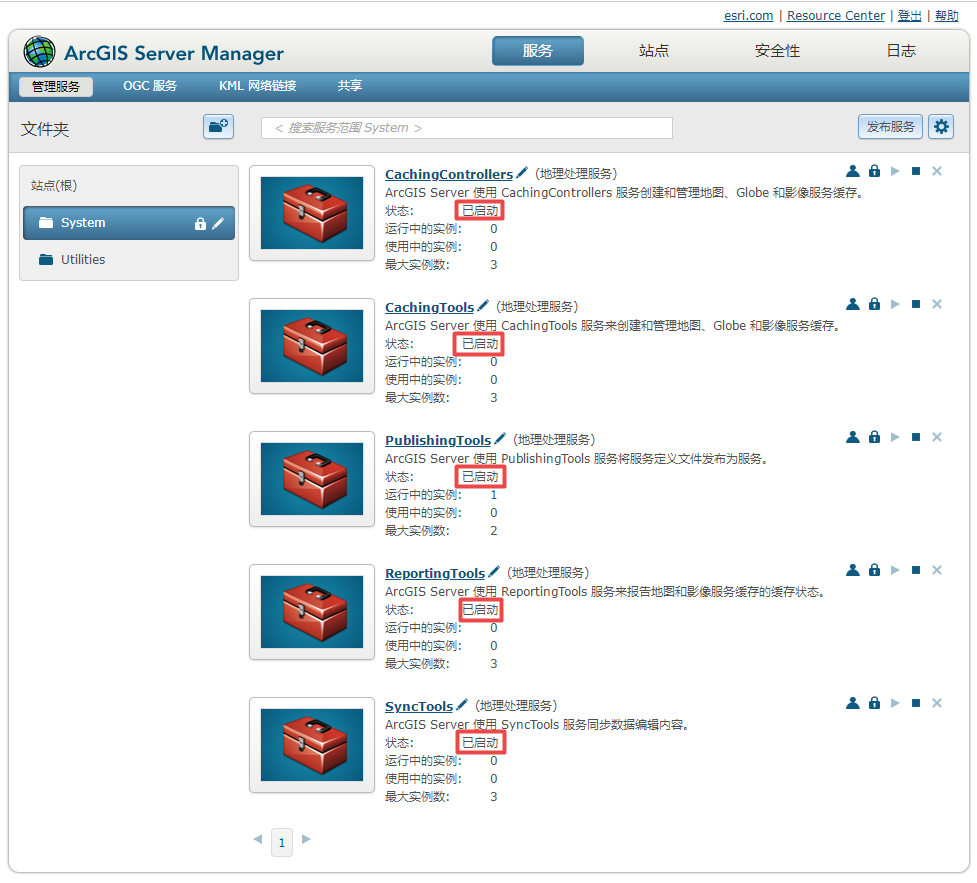Edit CachingTools via pencil icon
Image resolution: width=977 pixels, height=883 pixels.
pos(483,306)
